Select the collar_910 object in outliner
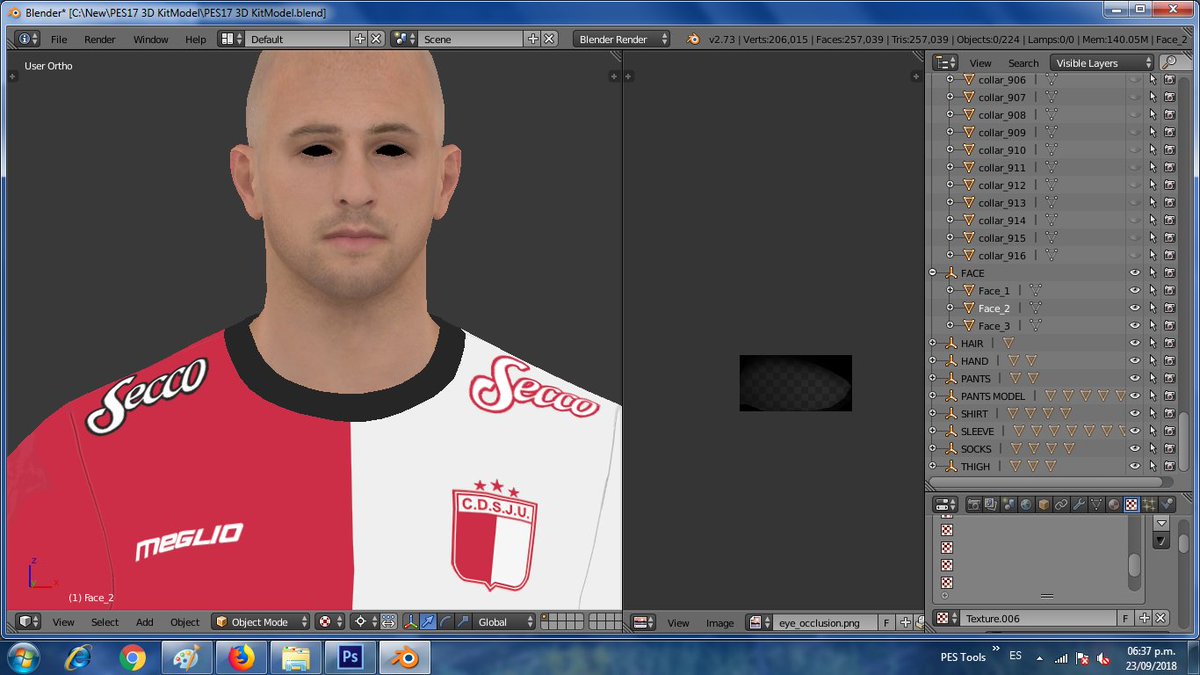 (x=1001, y=150)
